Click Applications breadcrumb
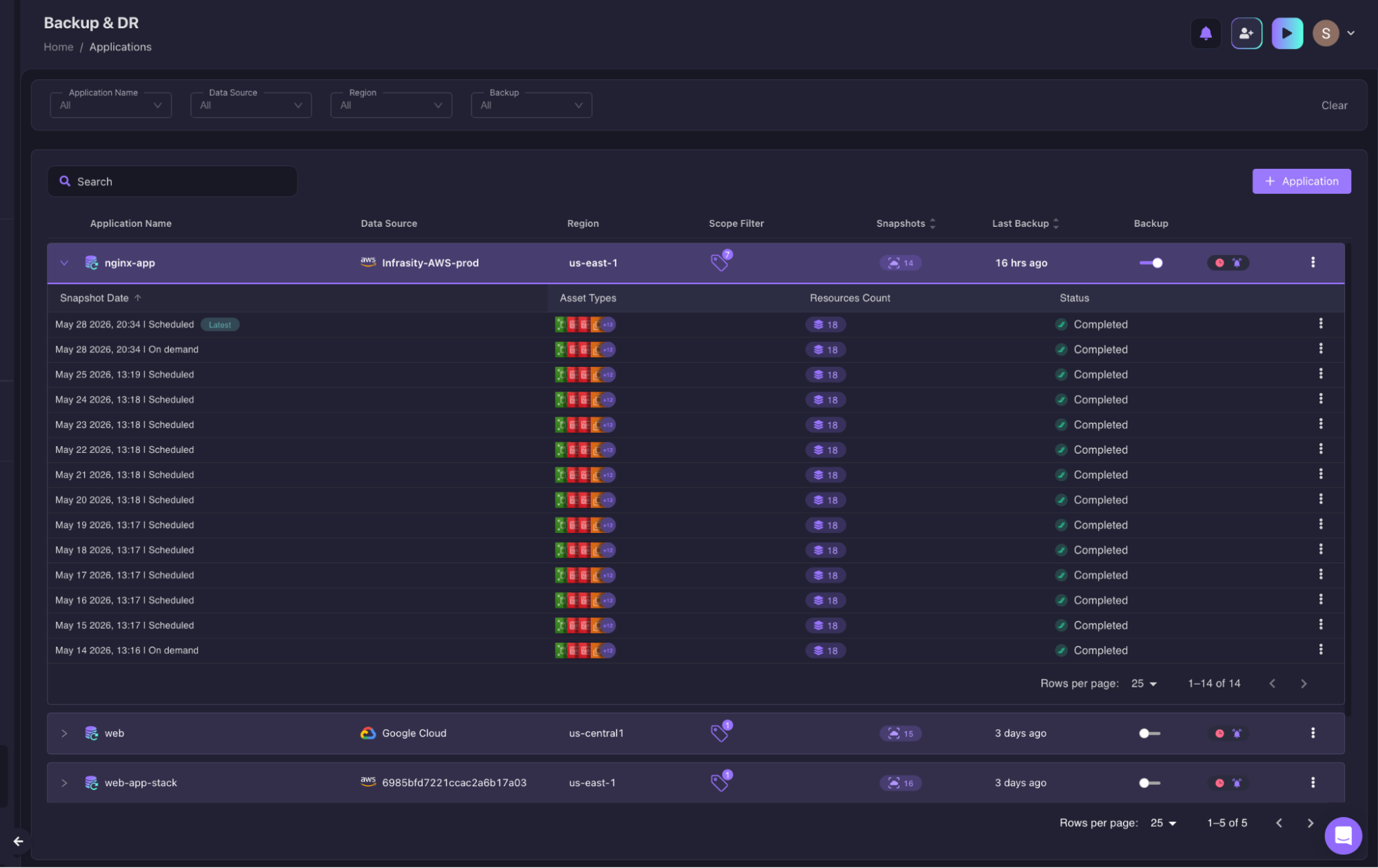The image size is (1378, 868). (120, 47)
